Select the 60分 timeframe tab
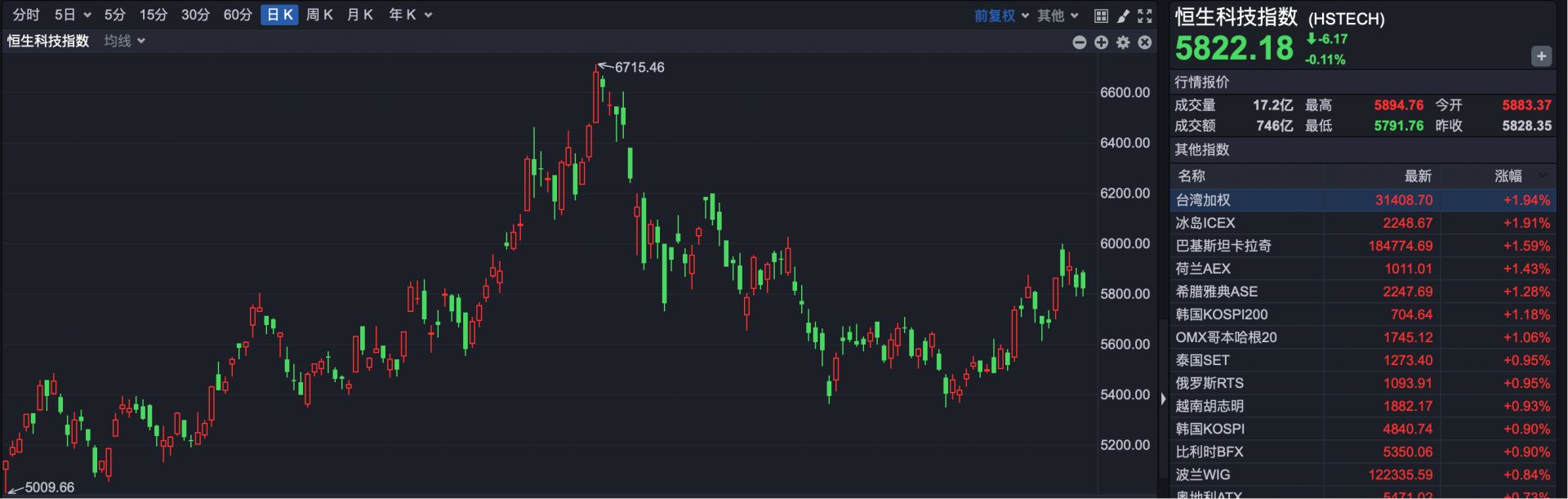The width and height of the screenshot is (1568, 499). 238,15
